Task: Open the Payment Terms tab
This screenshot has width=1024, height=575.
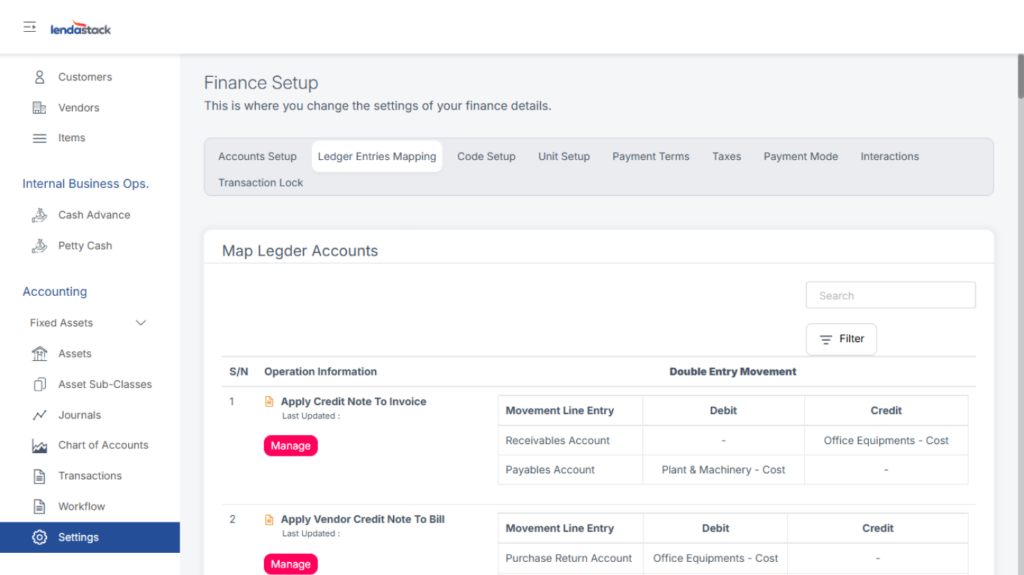Action: (650, 157)
